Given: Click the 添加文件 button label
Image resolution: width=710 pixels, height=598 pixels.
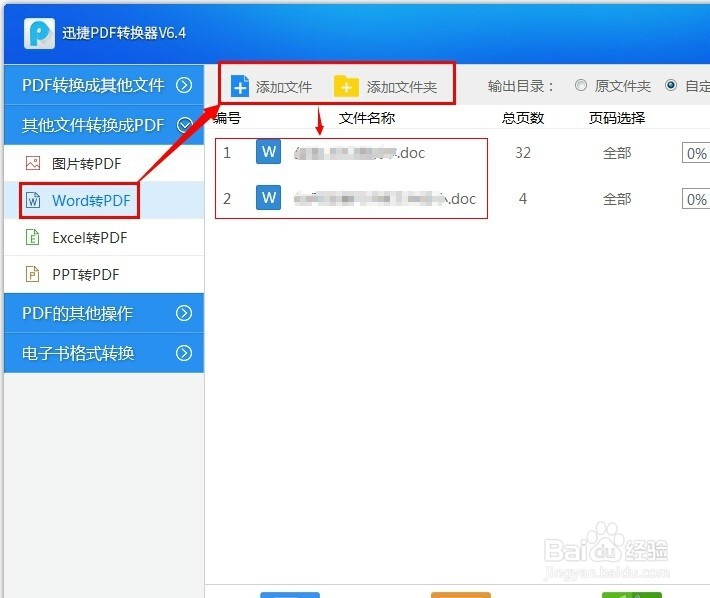Looking at the screenshot, I should [284, 86].
